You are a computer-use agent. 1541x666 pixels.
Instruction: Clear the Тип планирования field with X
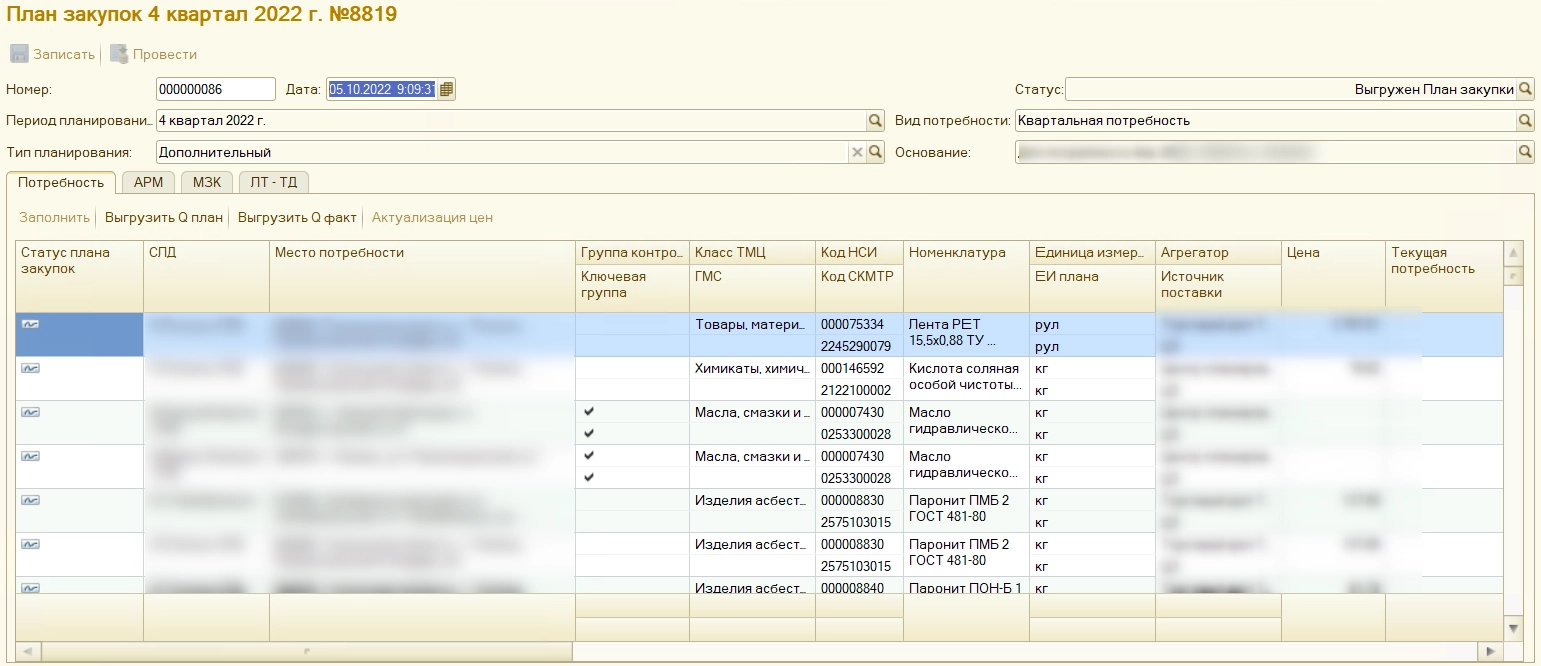(x=857, y=153)
